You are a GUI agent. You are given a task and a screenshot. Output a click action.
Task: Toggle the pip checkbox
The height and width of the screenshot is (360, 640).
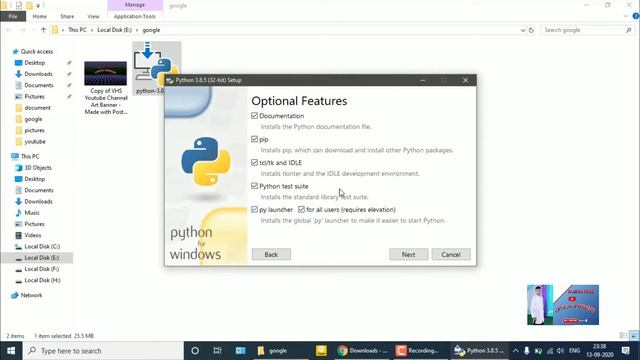255,139
